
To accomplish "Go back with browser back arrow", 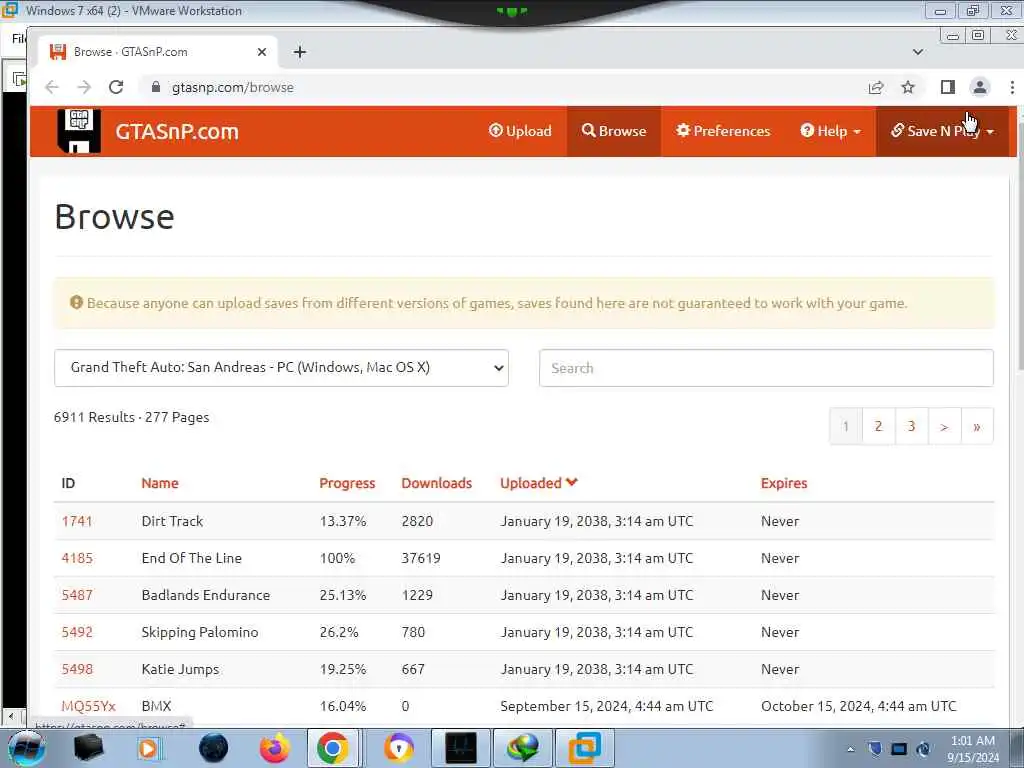I will [52, 87].
